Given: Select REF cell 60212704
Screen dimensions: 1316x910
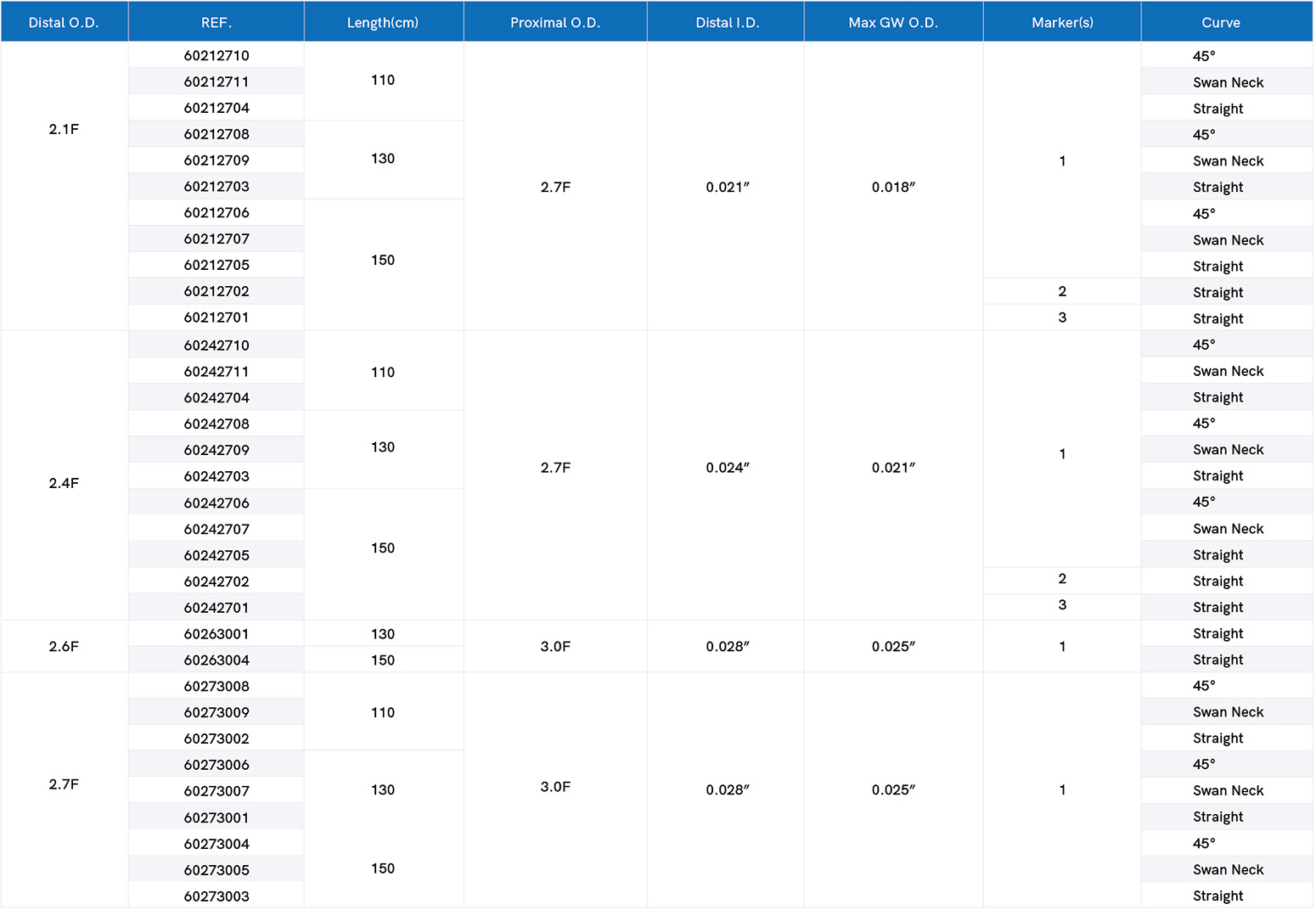Looking at the screenshot, I should click(x=217, y=108).
